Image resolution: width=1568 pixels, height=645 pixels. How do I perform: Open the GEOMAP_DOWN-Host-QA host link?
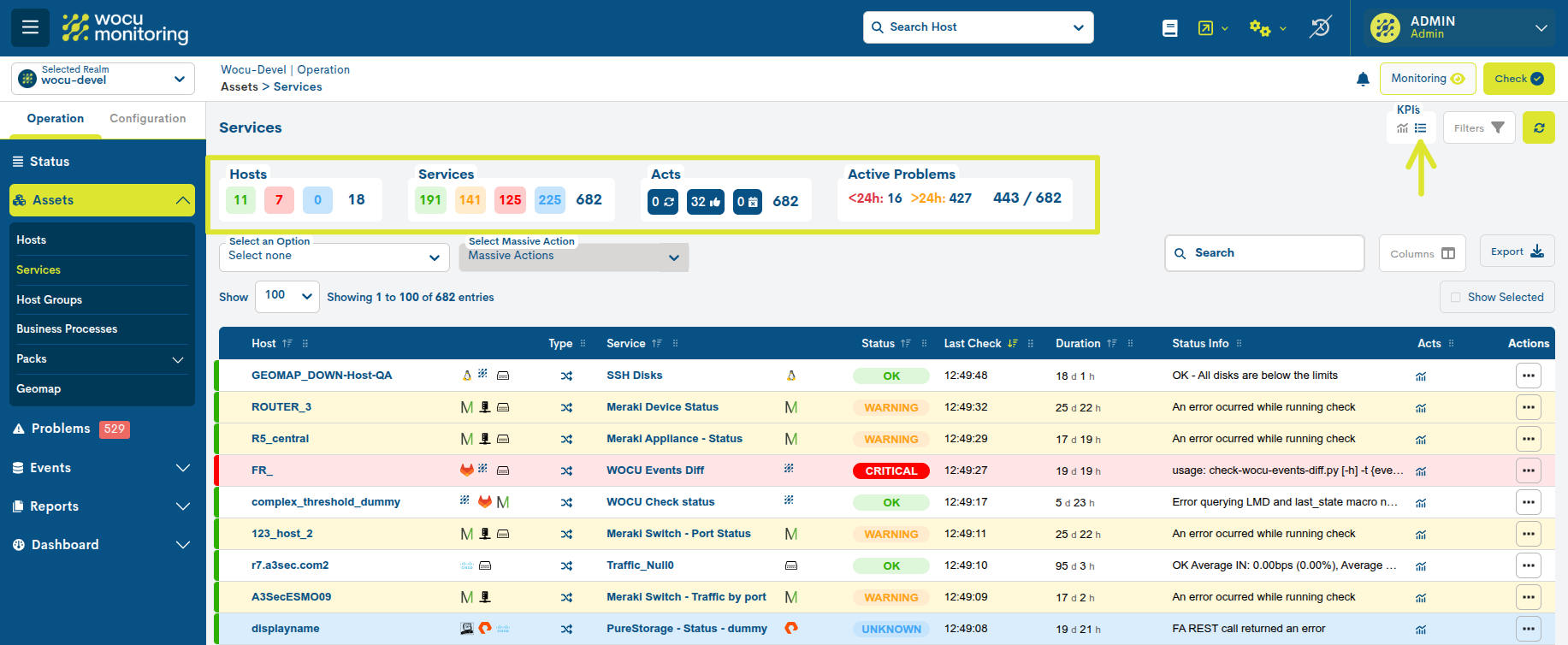point(322,376)
